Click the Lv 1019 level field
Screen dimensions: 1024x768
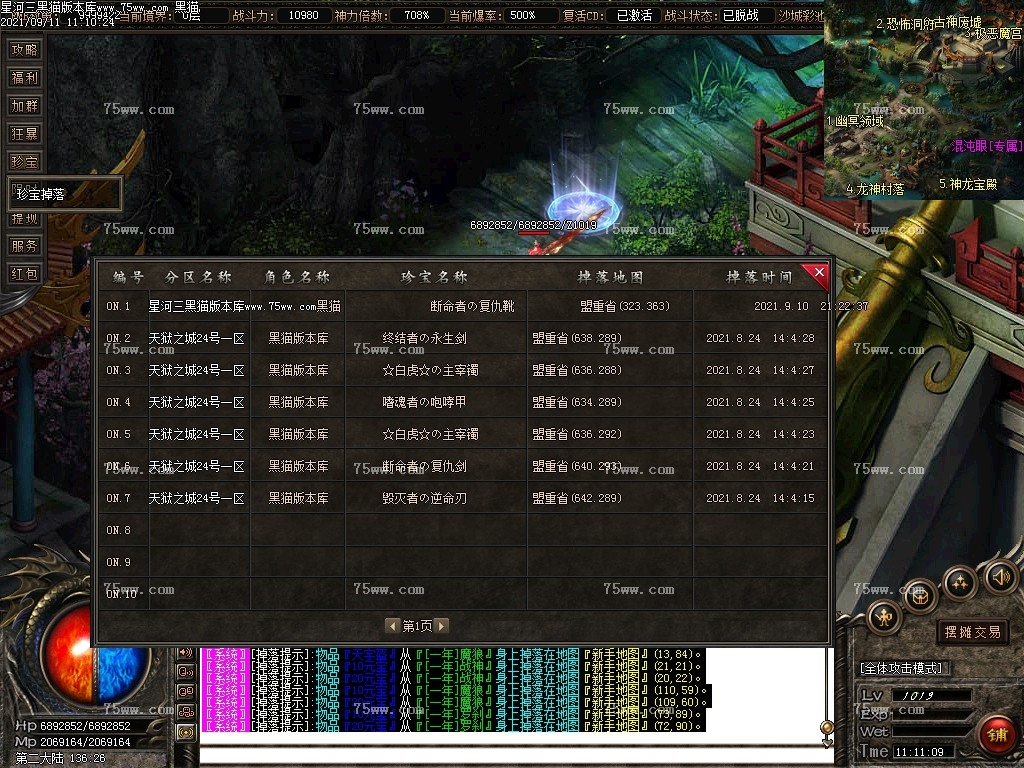[932, 696]
